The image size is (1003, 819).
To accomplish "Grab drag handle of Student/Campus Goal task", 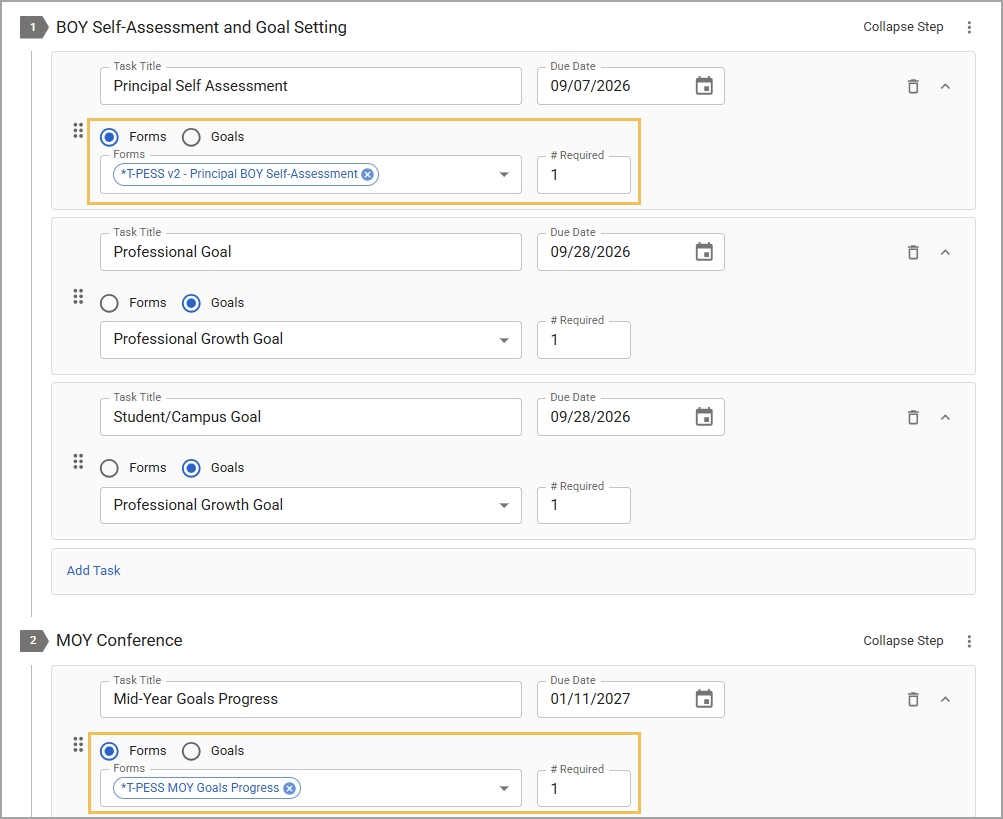I will pos(78,462).
